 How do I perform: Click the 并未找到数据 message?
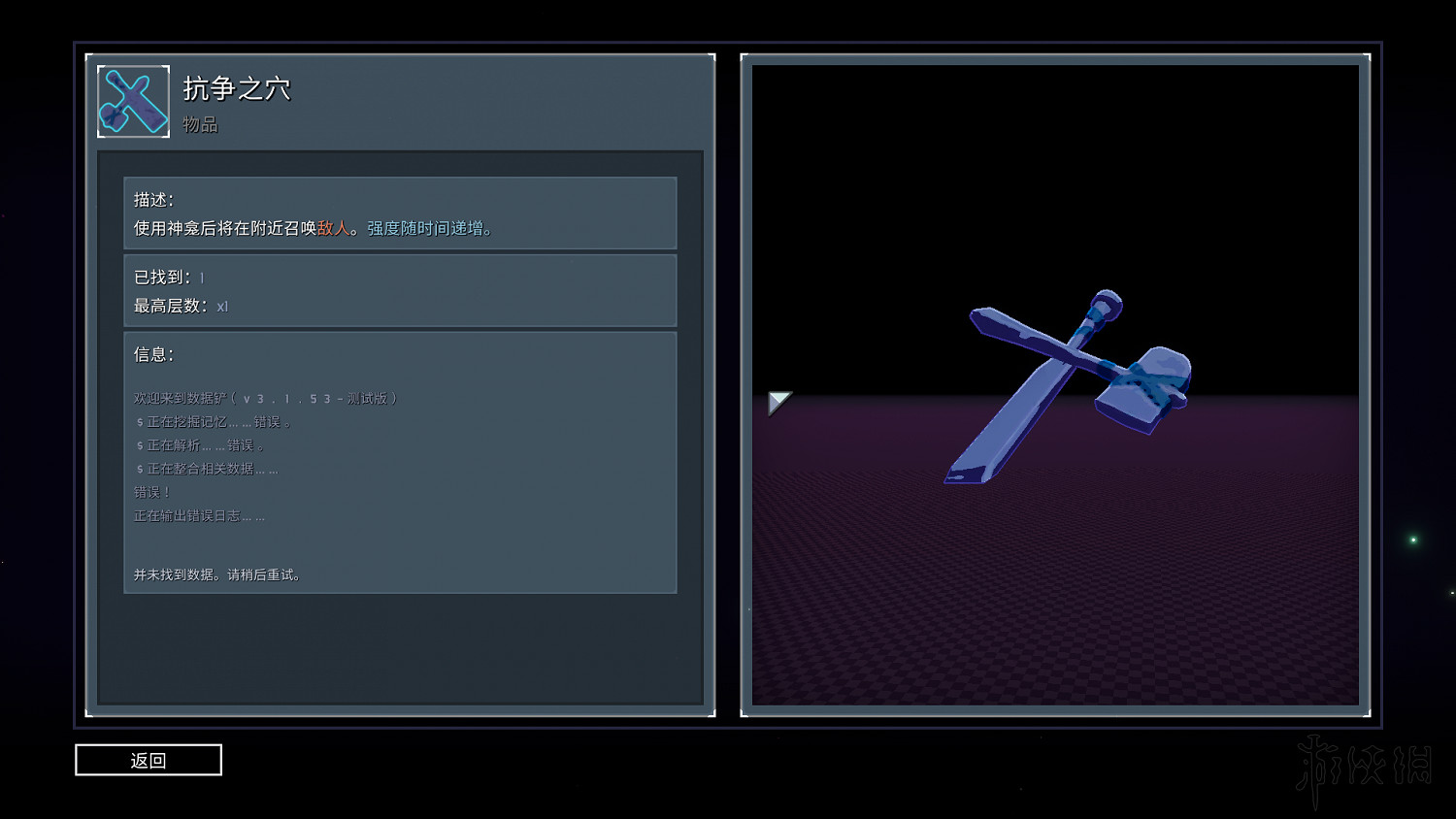point(217,574)
